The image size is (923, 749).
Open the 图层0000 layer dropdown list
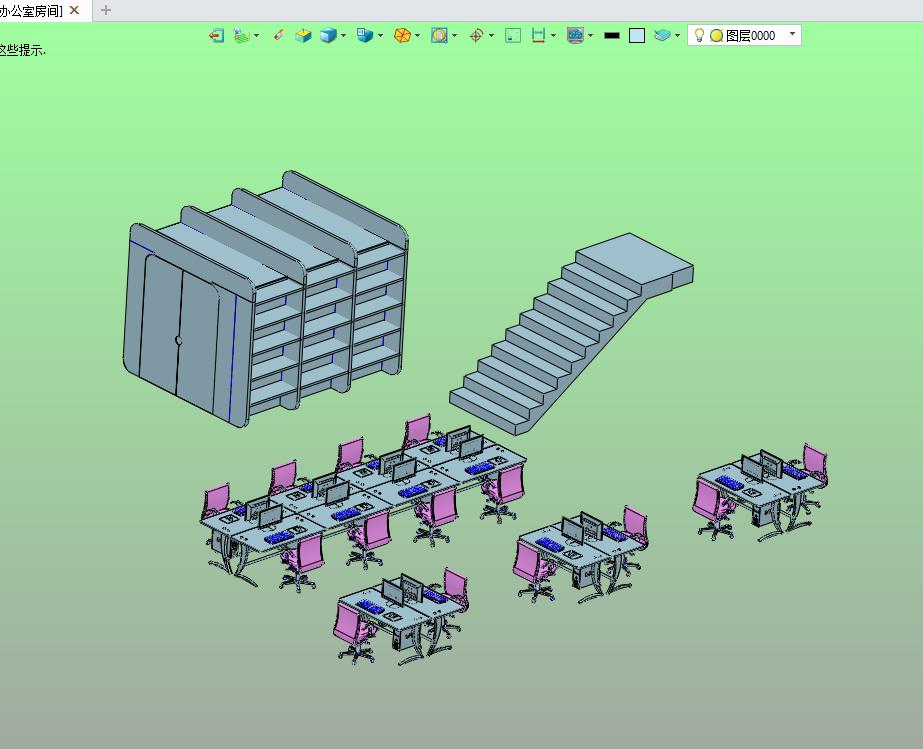coord(793,34)
